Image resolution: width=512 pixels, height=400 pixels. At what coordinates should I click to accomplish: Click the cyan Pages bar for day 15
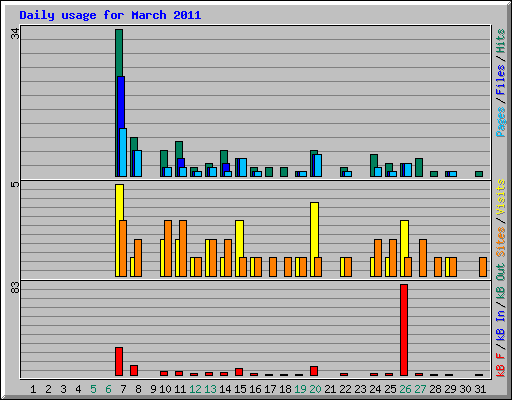(x=243, y=168)
